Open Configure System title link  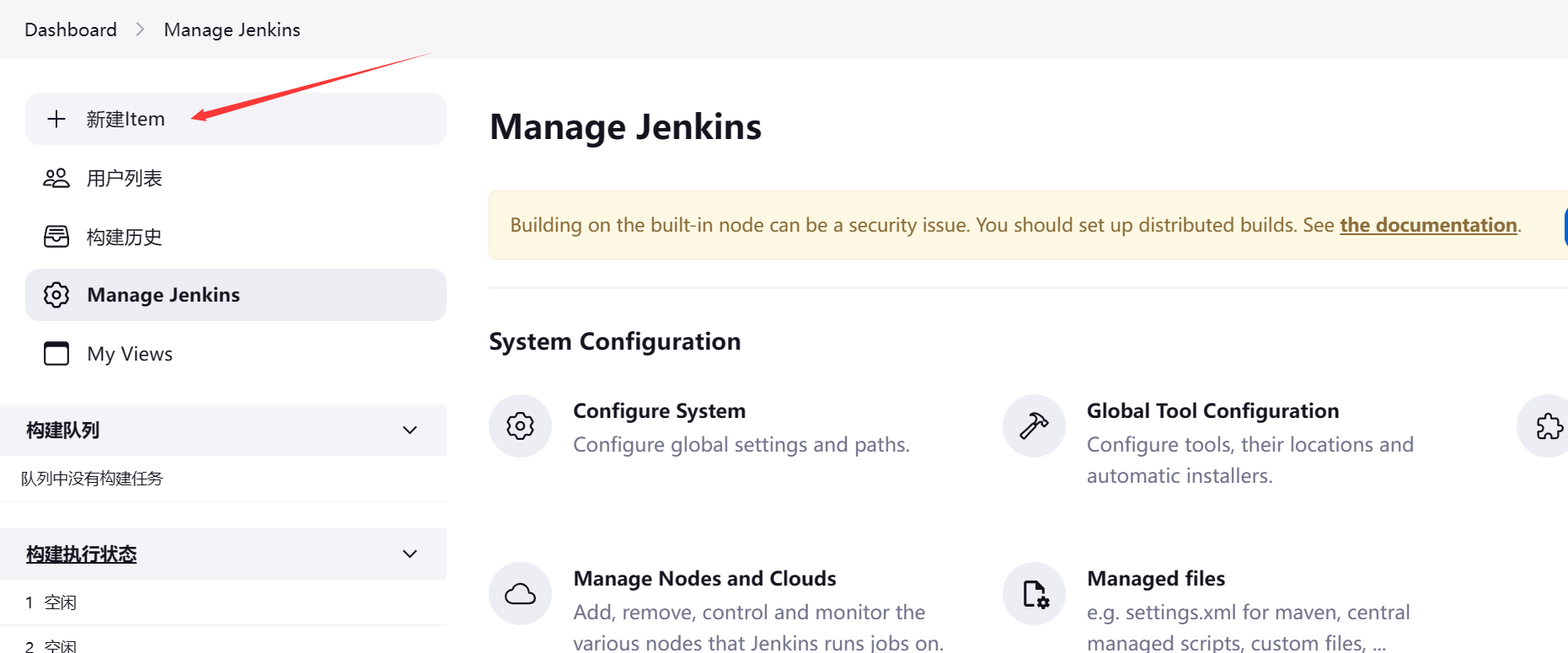(x=659, y=411)
